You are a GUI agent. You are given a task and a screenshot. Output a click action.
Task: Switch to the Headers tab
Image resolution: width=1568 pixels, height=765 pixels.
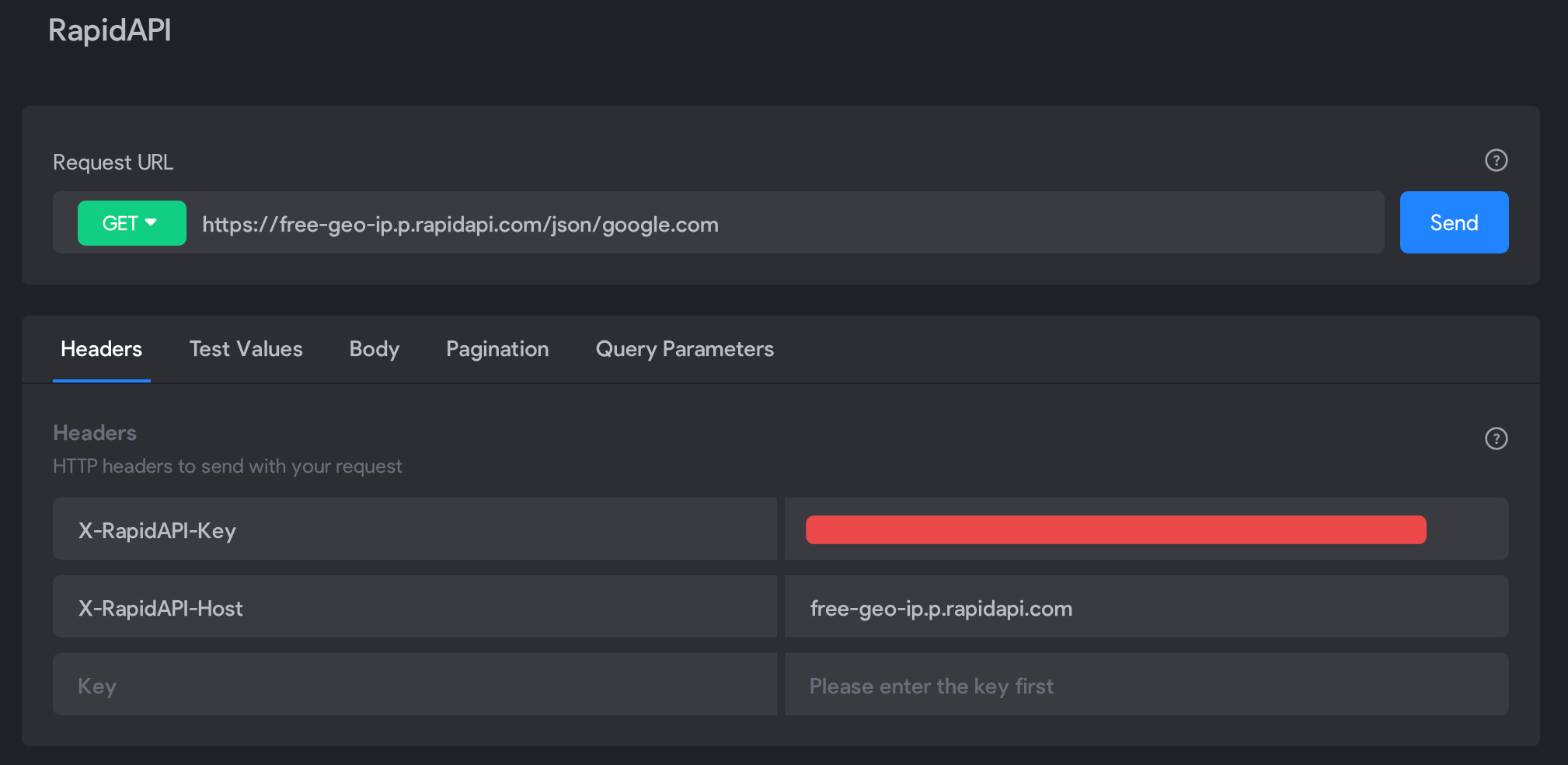point(101,349)
